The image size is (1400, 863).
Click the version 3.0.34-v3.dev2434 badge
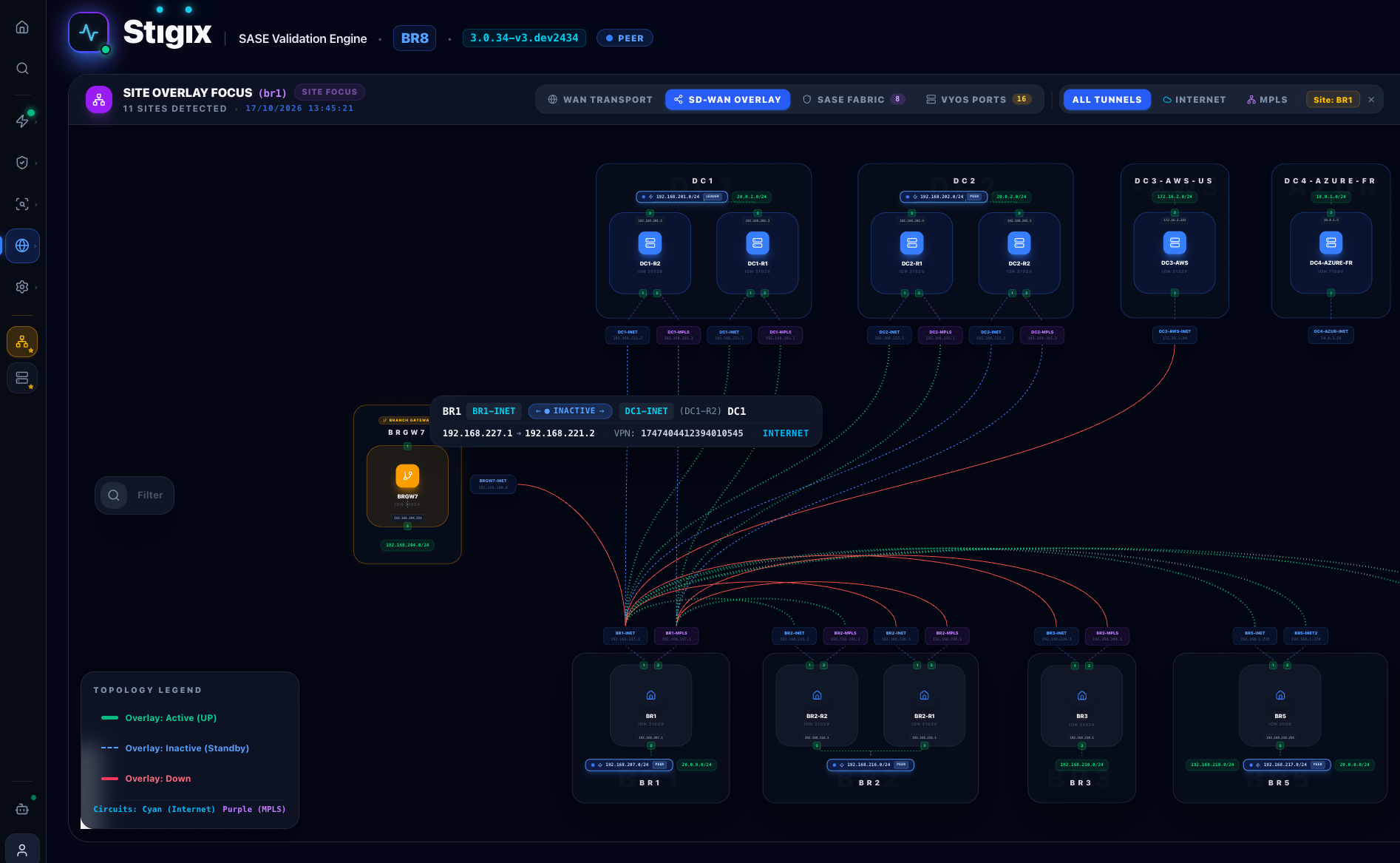tap(524, 38)
